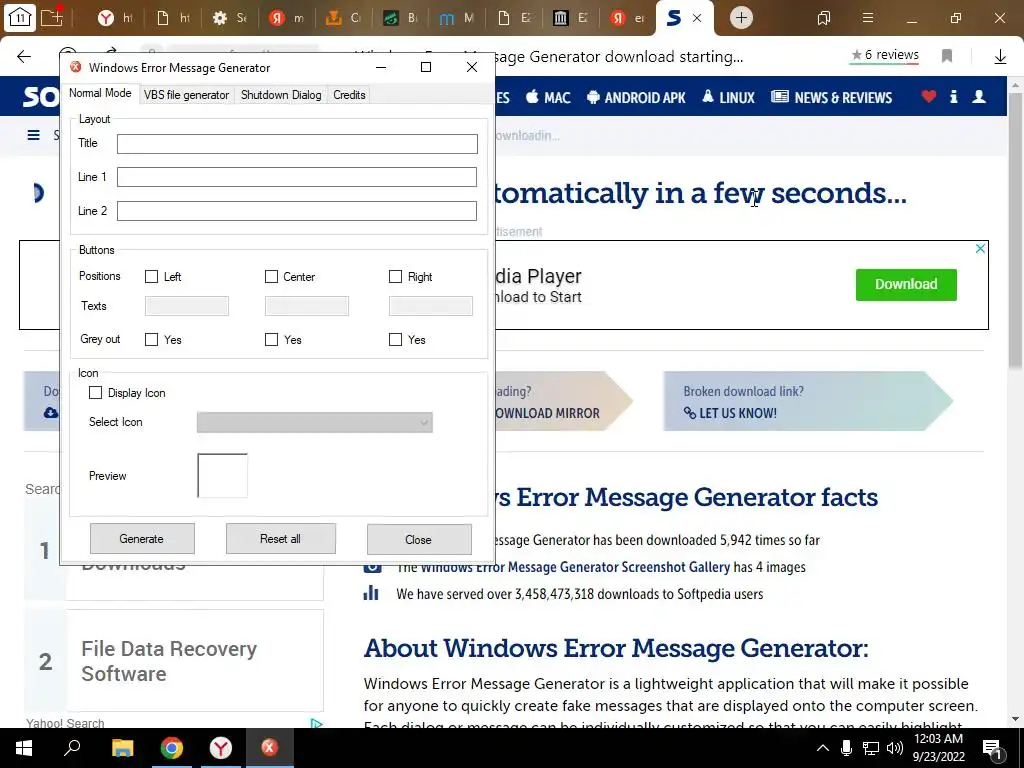Select the Normal Mode tab
1024x768 pixels.
tap(100, 93)
